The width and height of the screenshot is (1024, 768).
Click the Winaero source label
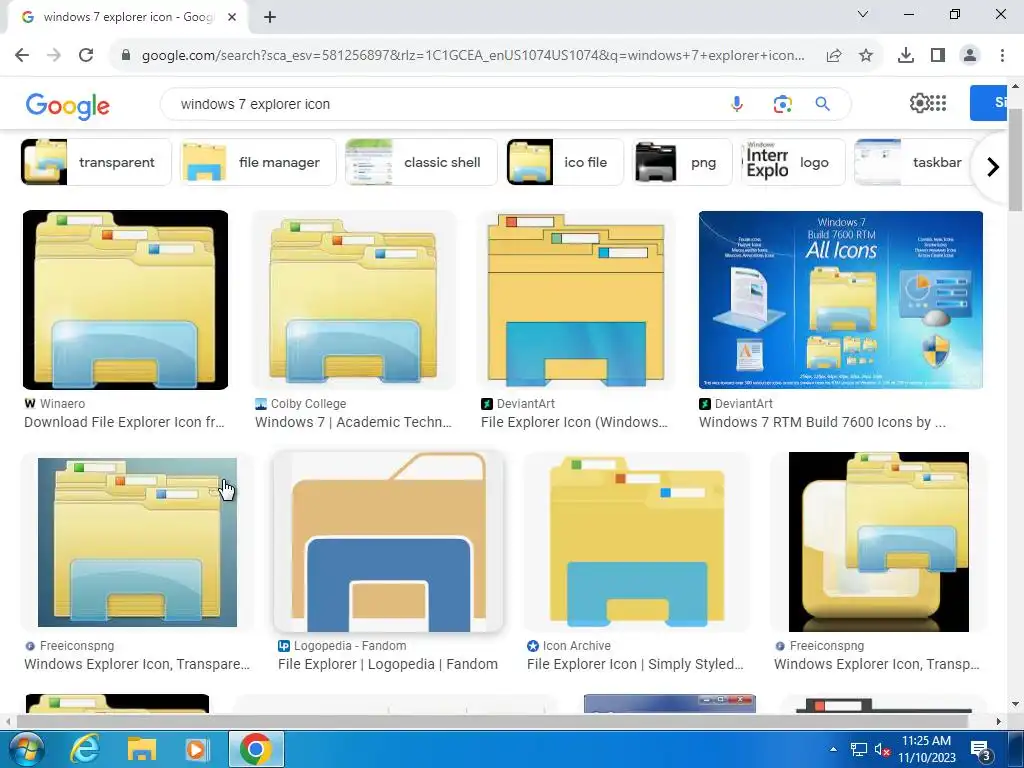(62, 404)
